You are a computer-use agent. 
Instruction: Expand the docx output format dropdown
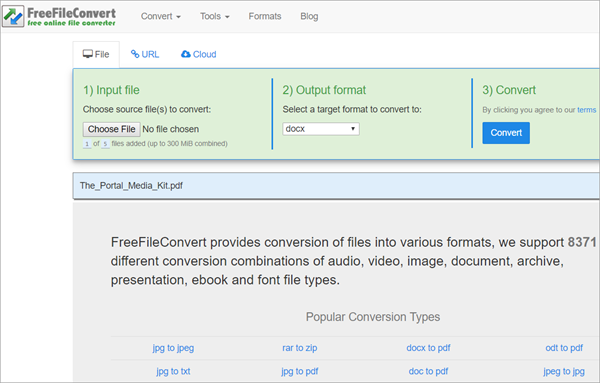[x=321, y=129]
